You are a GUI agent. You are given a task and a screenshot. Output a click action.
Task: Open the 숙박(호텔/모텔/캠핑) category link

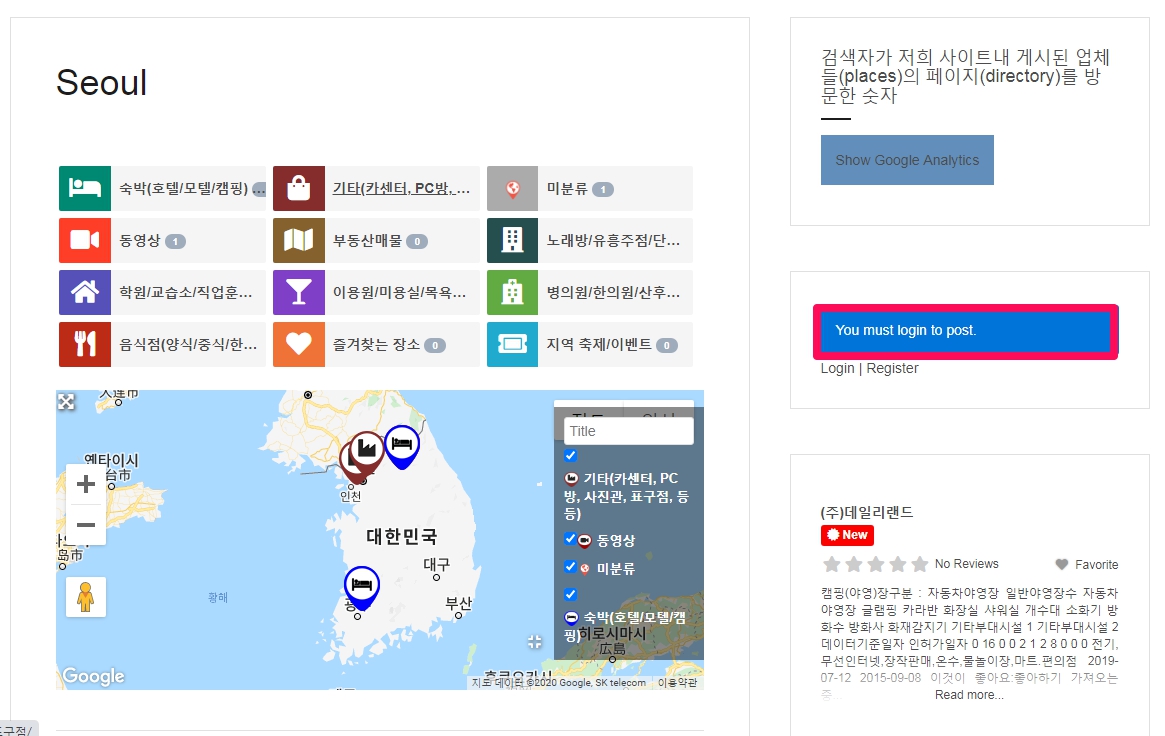184,189
